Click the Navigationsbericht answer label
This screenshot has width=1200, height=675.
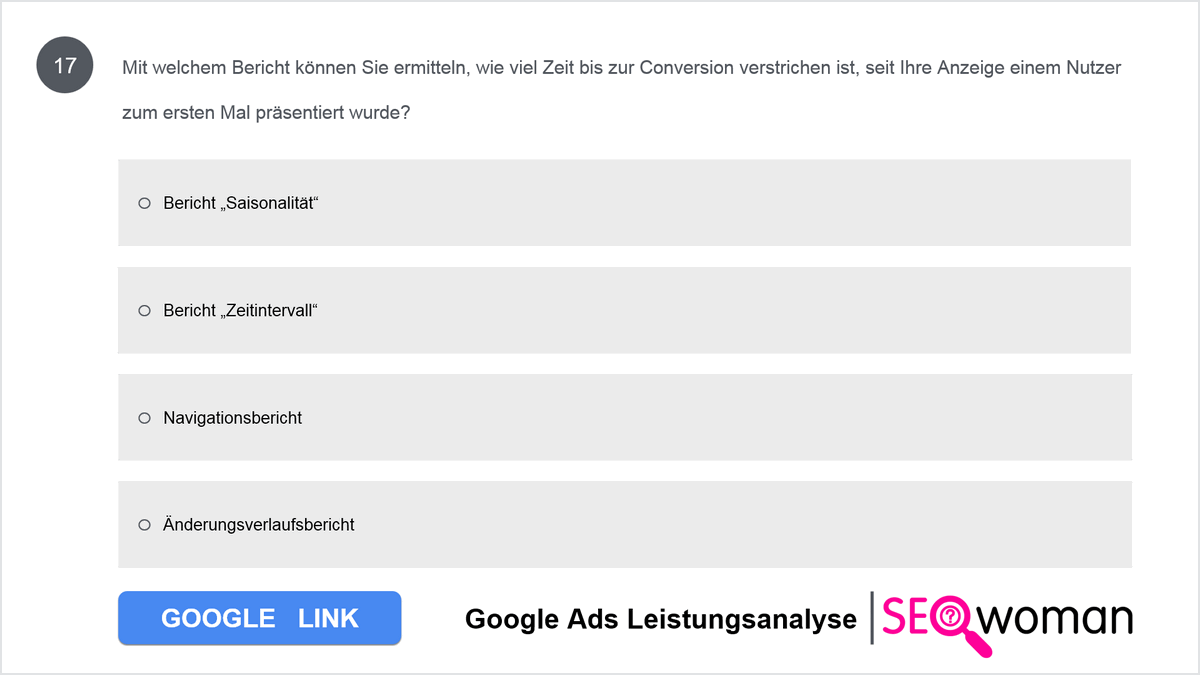click(233, 417)
